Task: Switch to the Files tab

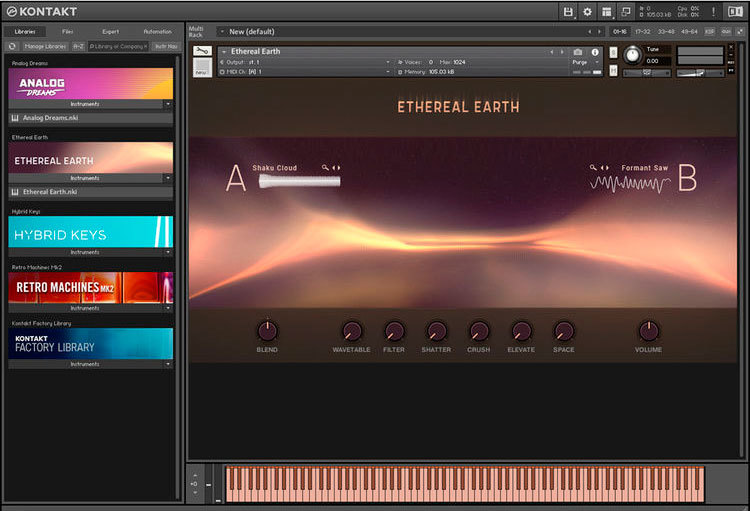Action: point(68,31)
